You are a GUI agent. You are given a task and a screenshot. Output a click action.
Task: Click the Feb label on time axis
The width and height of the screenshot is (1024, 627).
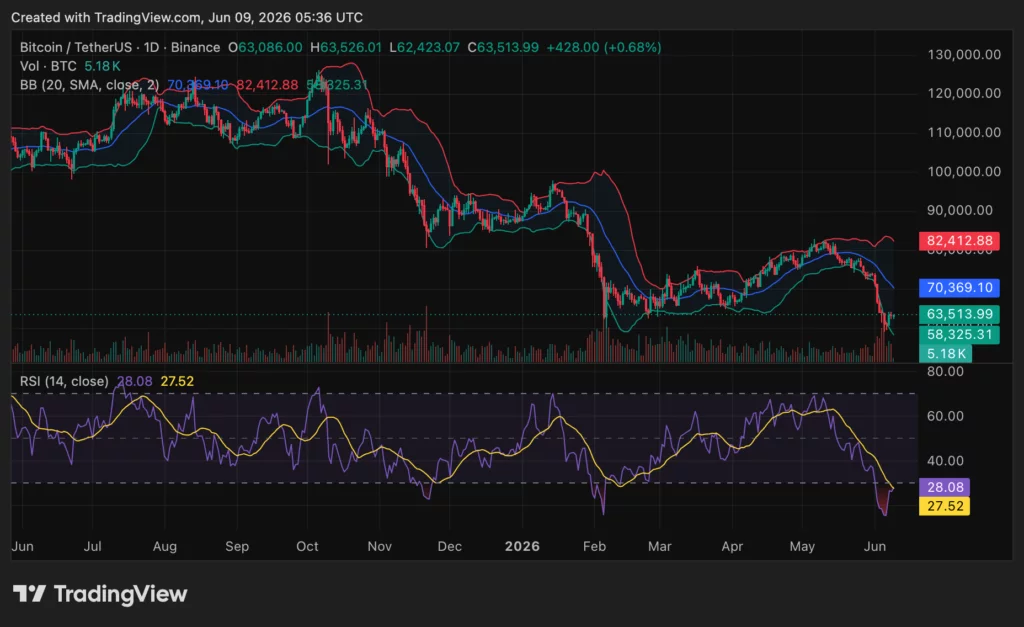(x=594, y=546)
